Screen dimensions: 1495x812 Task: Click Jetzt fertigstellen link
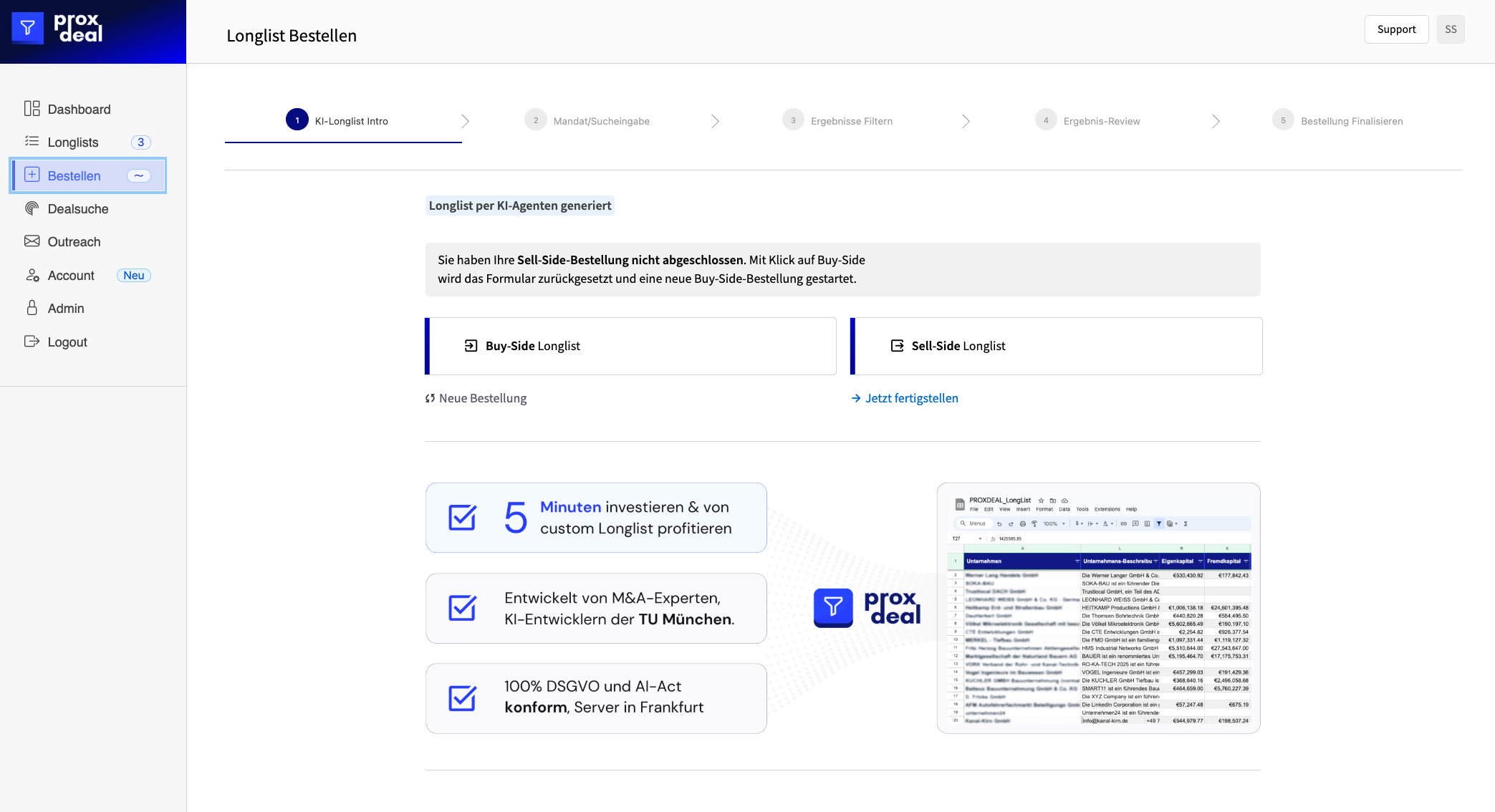coord(911,398)
